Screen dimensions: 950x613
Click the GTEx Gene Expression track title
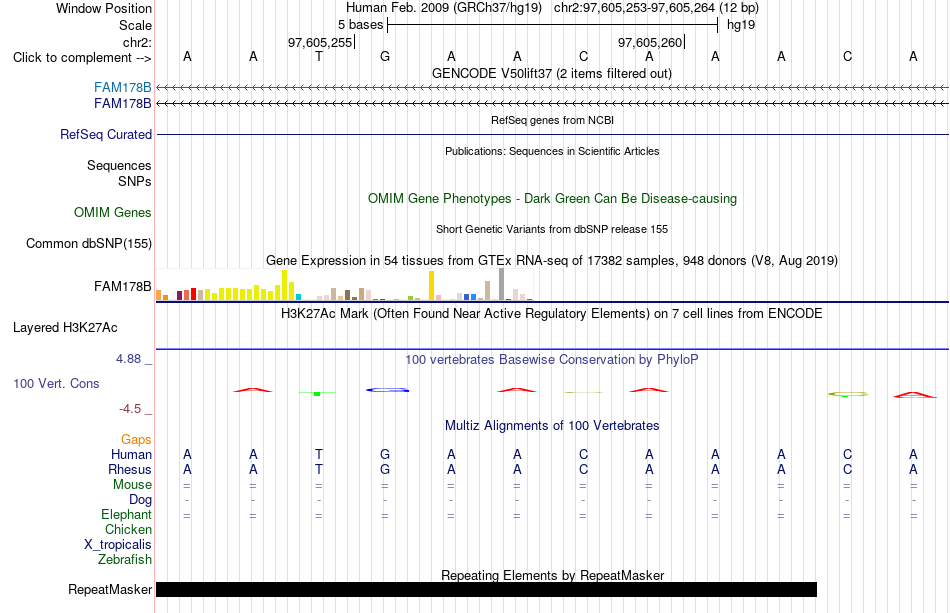click(x=552, y=260)
